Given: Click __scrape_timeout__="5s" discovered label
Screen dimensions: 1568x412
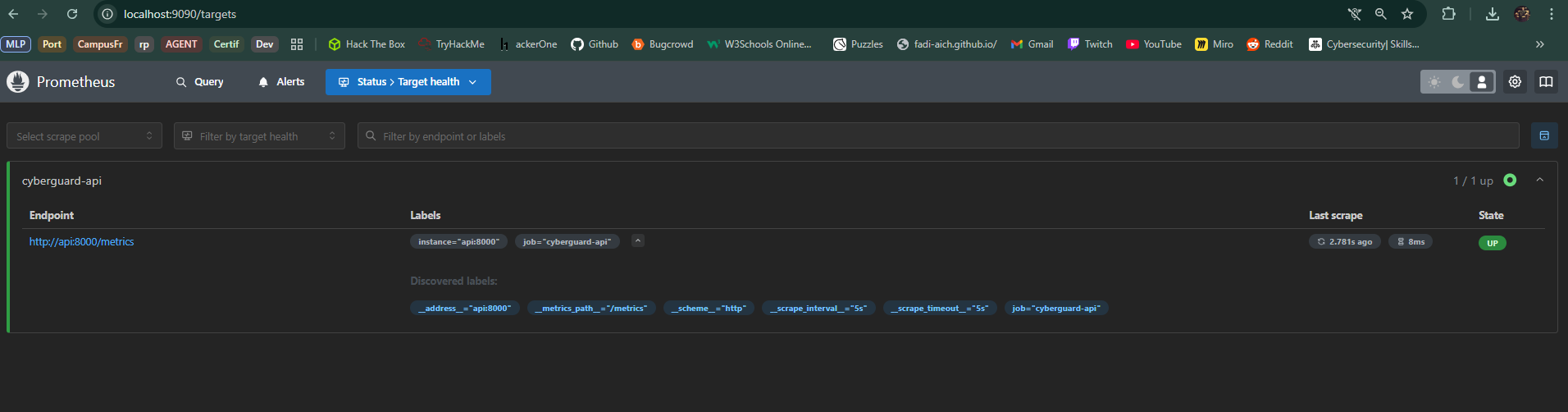Looking at the screenshot, I should (x=940, y=309).
